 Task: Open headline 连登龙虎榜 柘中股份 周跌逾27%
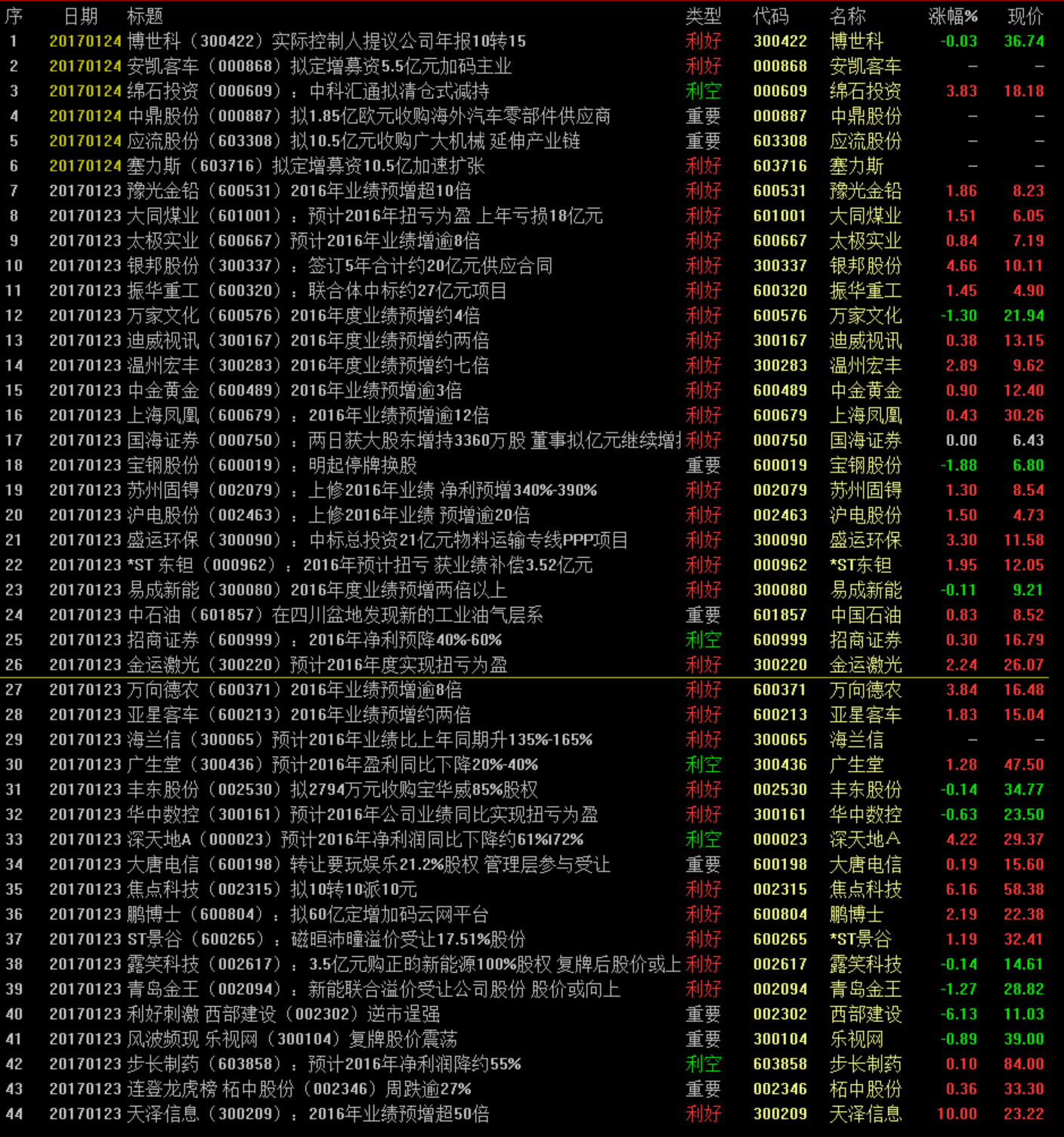pyautogui.click(x=299, y=1089)
